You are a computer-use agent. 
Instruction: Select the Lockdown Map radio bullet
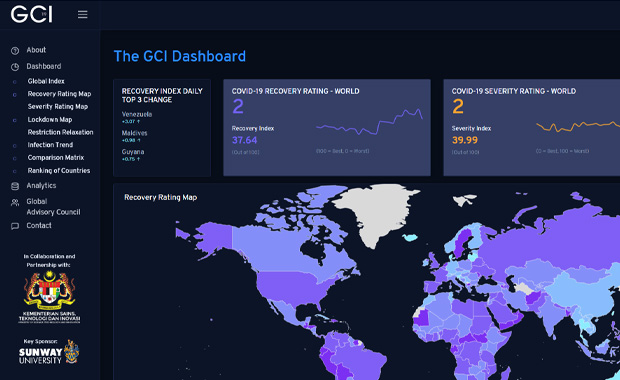tap(15, 120)
